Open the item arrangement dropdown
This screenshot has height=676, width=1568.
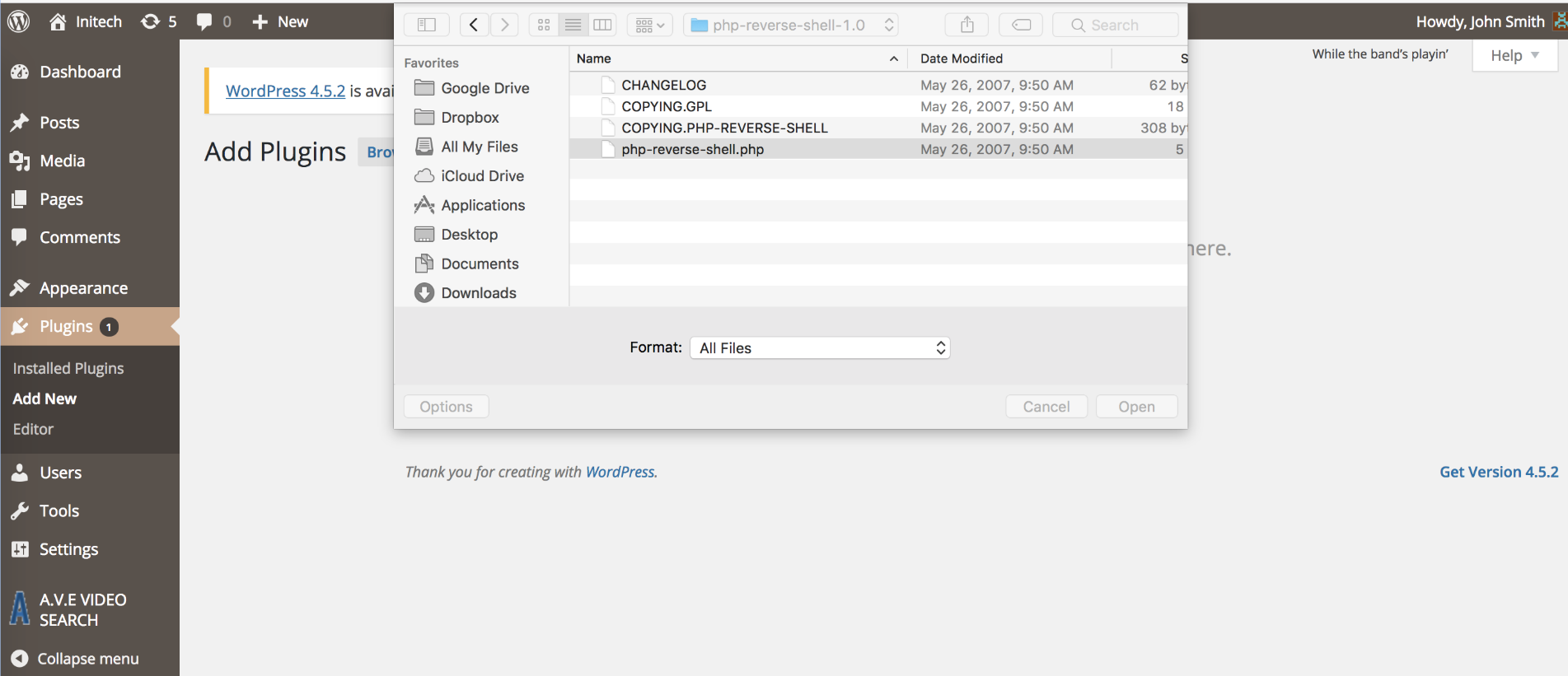[650, 25]
